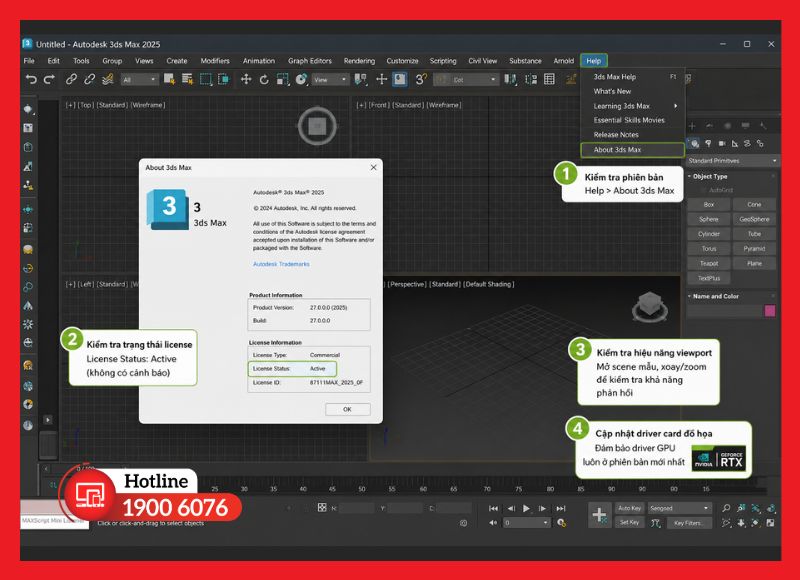Click the large Set Keys plus button

[599, 515]
